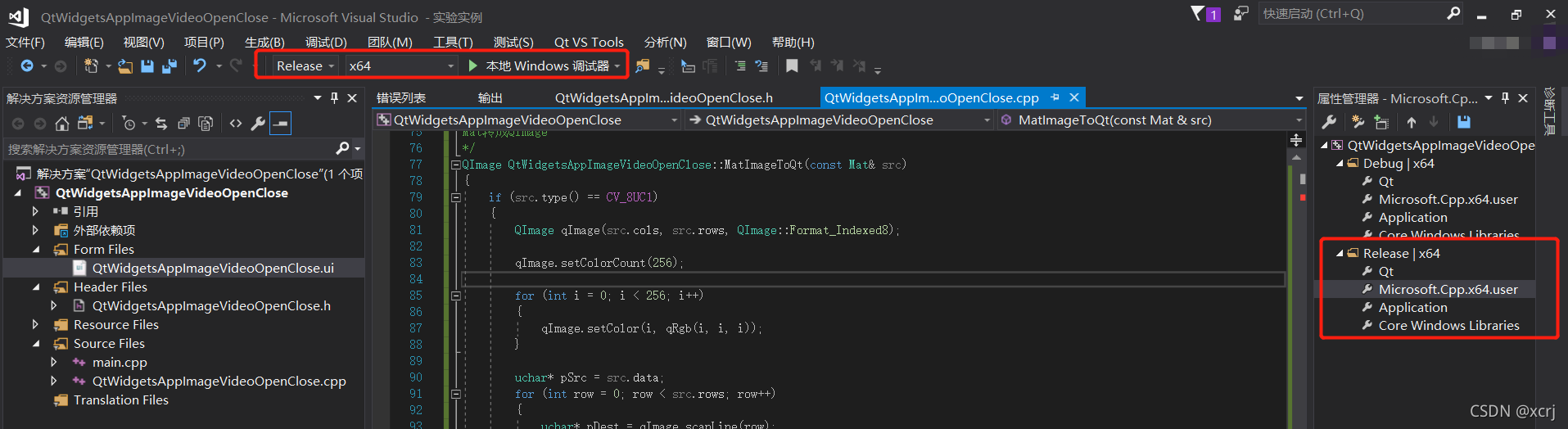Open the 调试(D) menu

tap(326, 42)
